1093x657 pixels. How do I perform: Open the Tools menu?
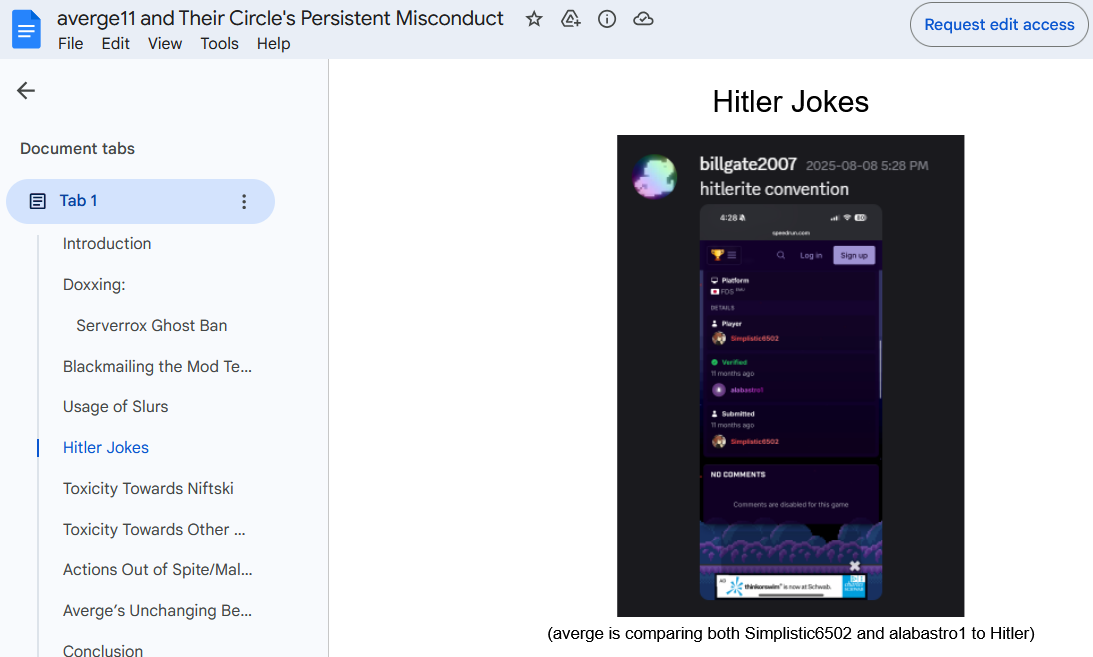(x=220, y=44)
